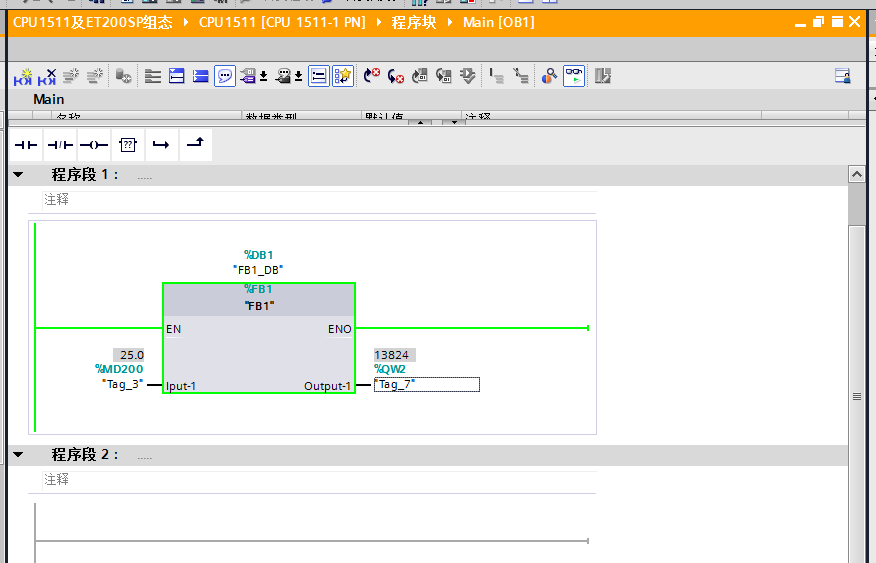The image size is (876, 563).
Task: Click the block interface display icon
Action: (153, 76)
